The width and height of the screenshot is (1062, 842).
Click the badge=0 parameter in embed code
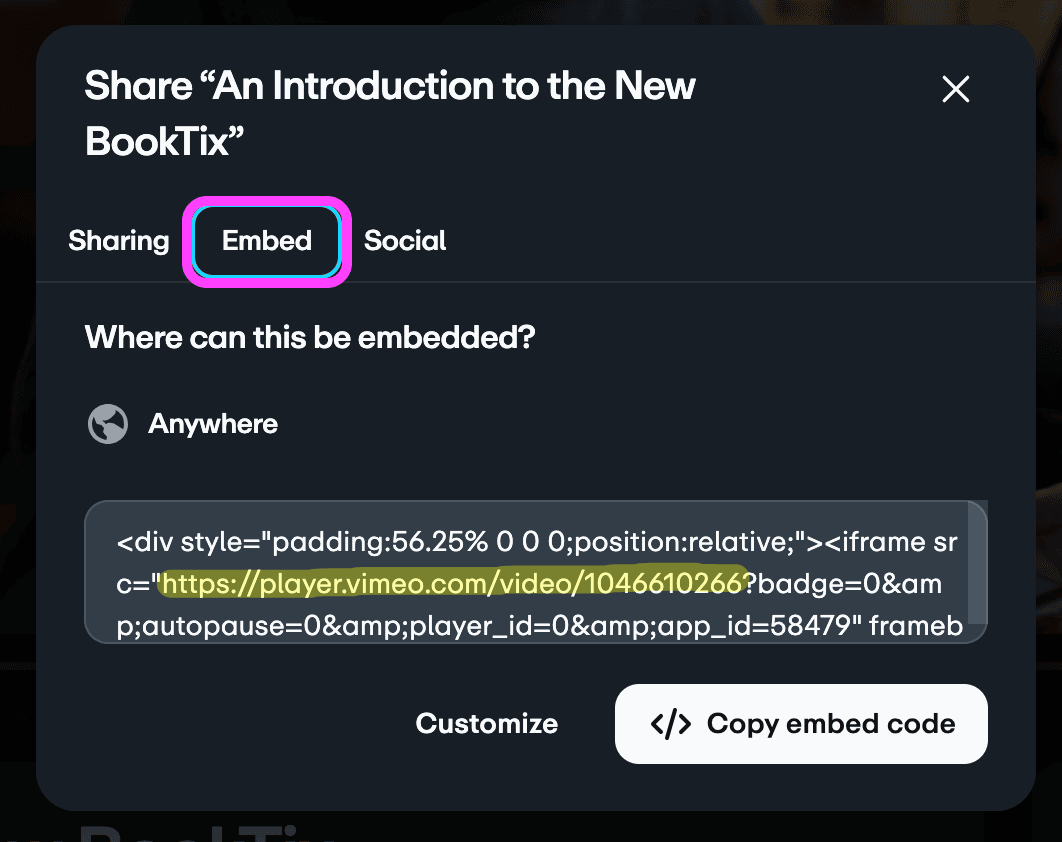tap(809, 584)
